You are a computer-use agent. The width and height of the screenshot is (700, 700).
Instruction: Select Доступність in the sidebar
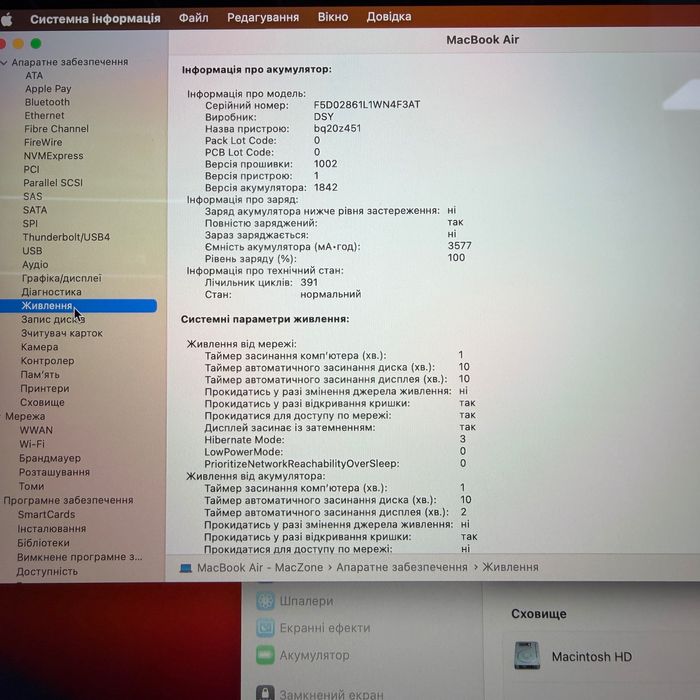(x=47, y=571)
